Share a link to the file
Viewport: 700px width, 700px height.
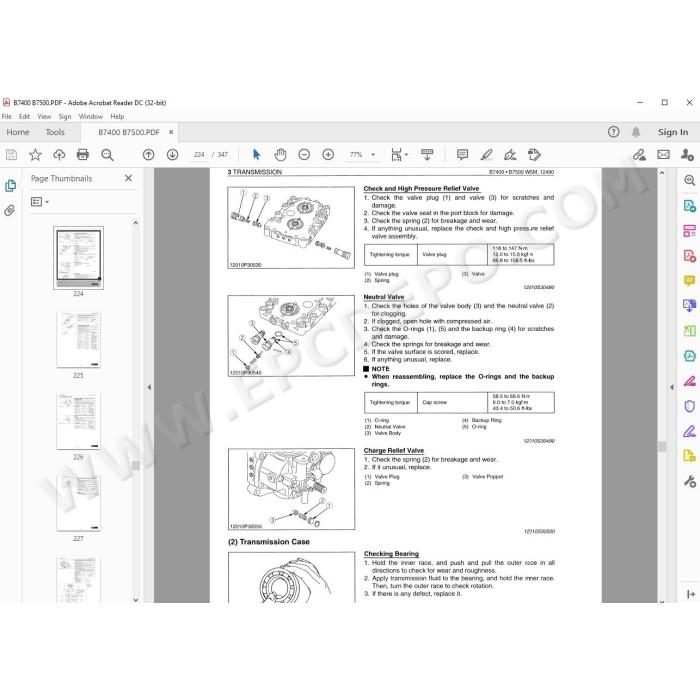pyautogui.click(x=639, y=155)
